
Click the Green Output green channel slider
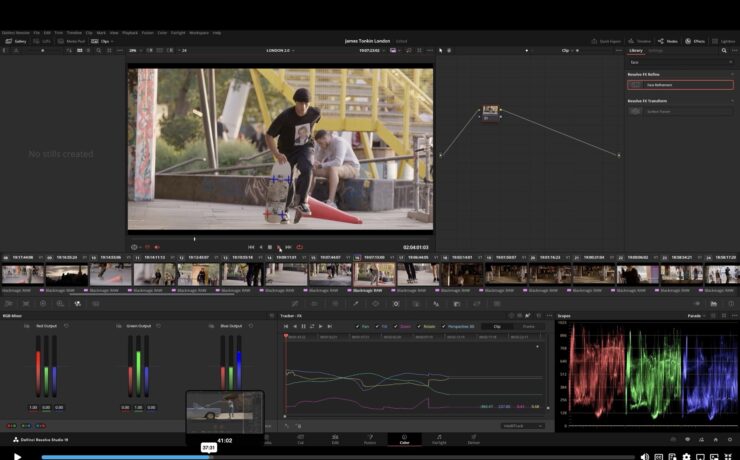(x=138, y=367)
